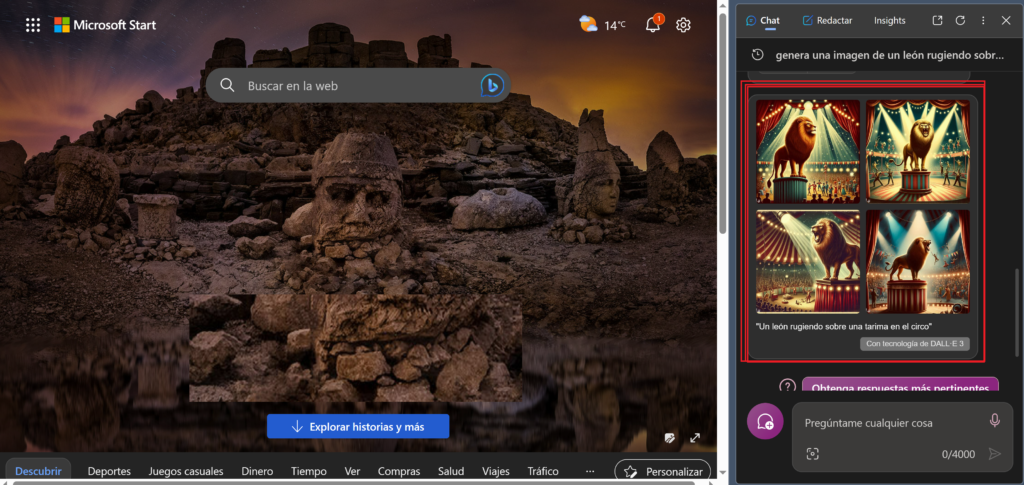Viewport: 1024px width, 485px height.
Task: Open Copilot chat in new window
Action: pyautogui.click(x=937, y=20)
